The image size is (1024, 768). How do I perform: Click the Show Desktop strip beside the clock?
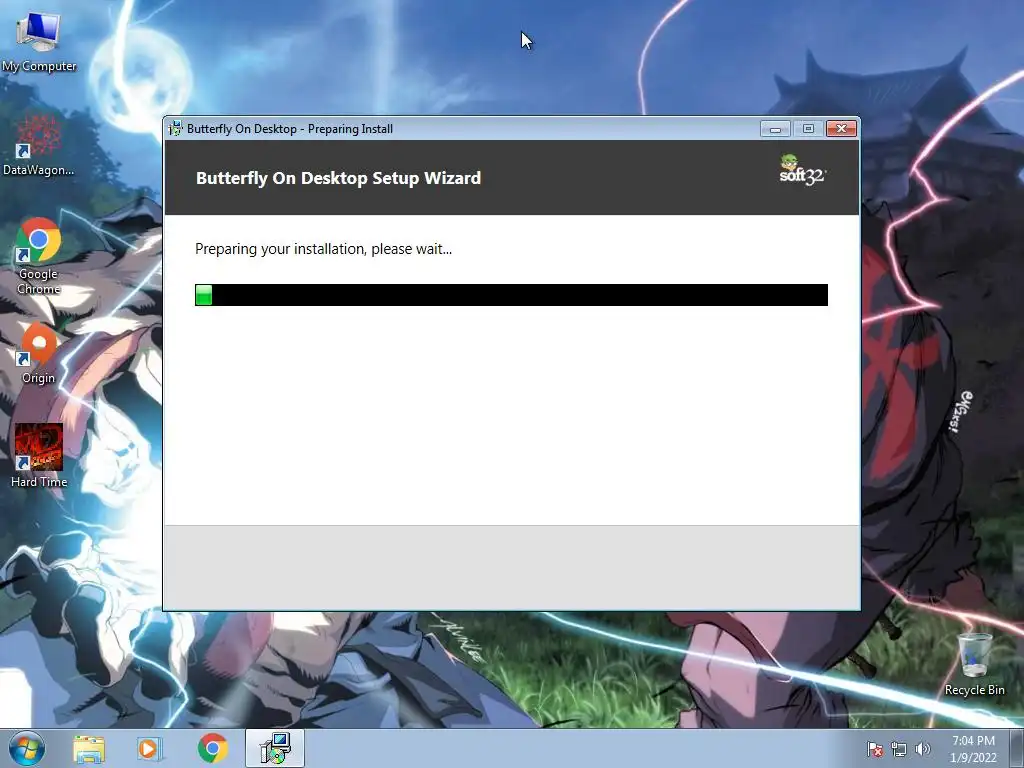[x=1017, y=748]
